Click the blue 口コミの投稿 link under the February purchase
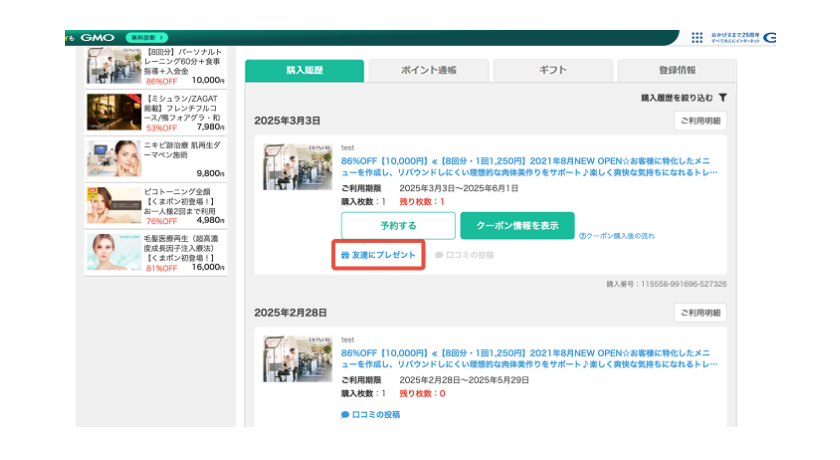 [371, 414]
